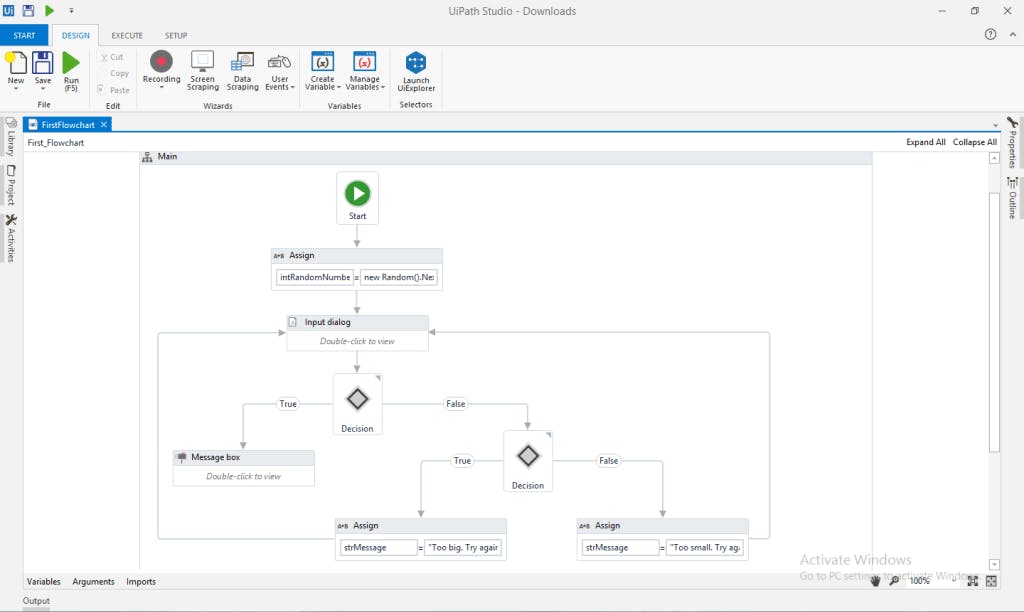Select the strMessage field in the Assign activity
Image resolution: width=1024 pixels, height=612 pixels.
(x=378, y=547)
